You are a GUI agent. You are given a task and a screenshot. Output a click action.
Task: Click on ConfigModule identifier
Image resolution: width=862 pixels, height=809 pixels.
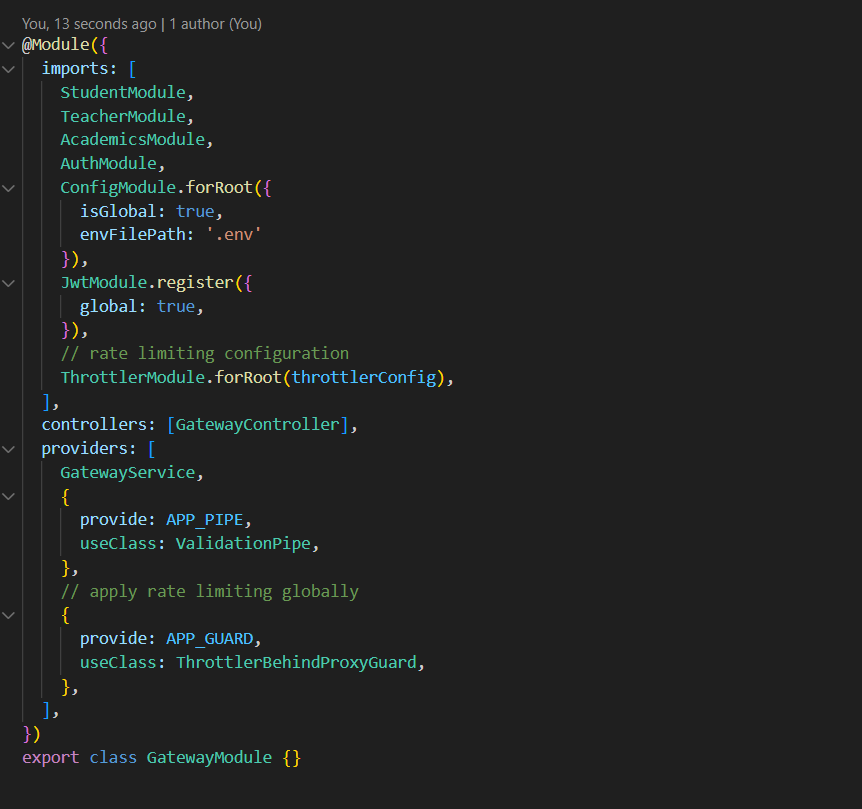[x=118, y=188]
